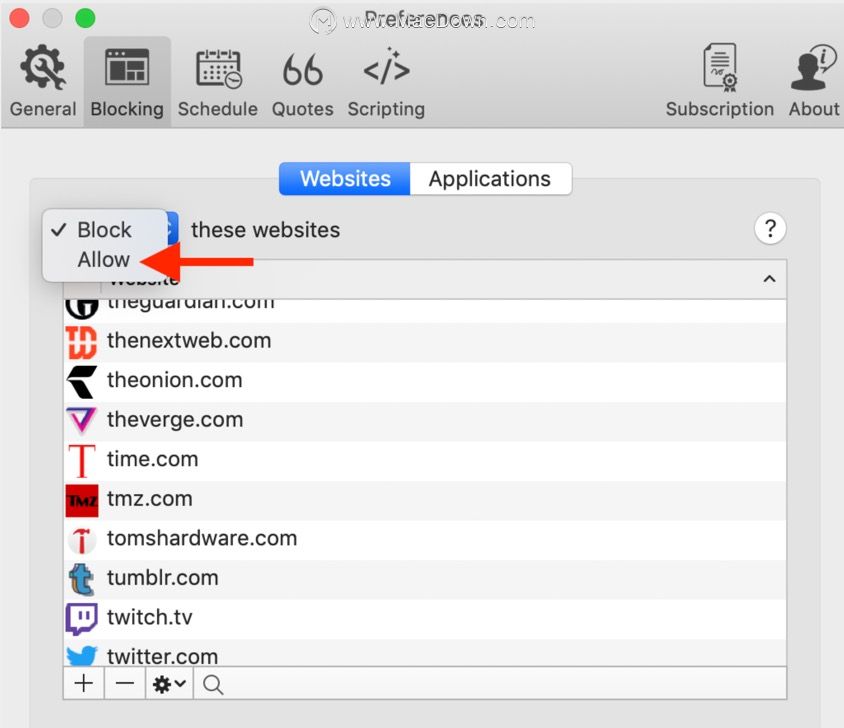Open the About pane
The width and height of the screenshot is (844, 728).
click(x=813, y=82)
